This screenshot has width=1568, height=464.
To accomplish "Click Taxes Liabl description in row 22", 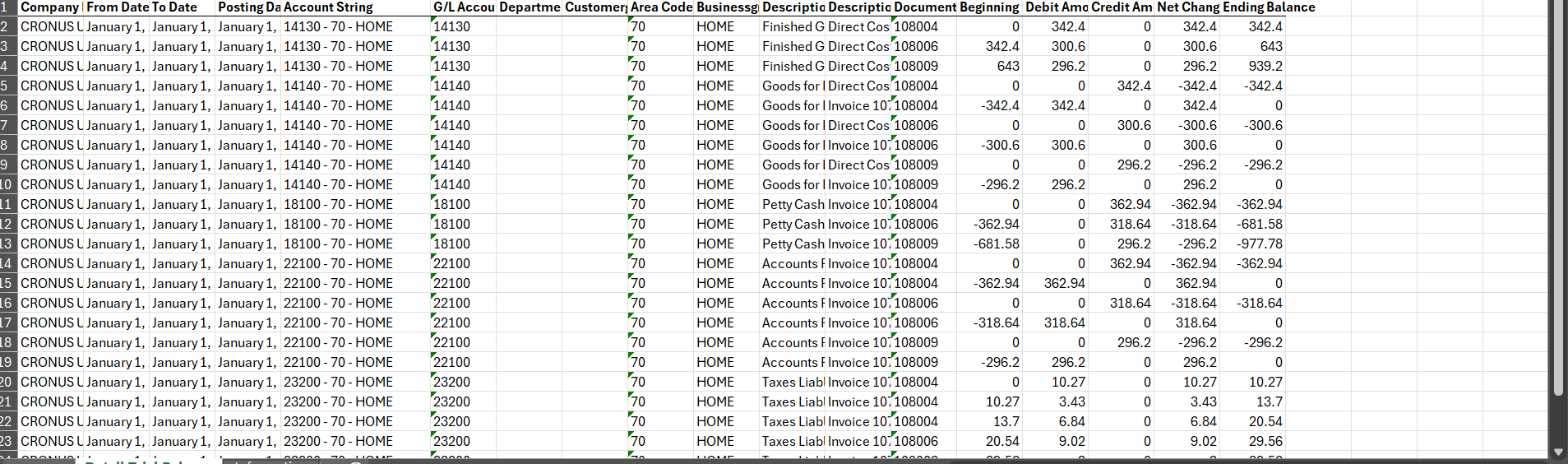I will [x=793, y=421].
